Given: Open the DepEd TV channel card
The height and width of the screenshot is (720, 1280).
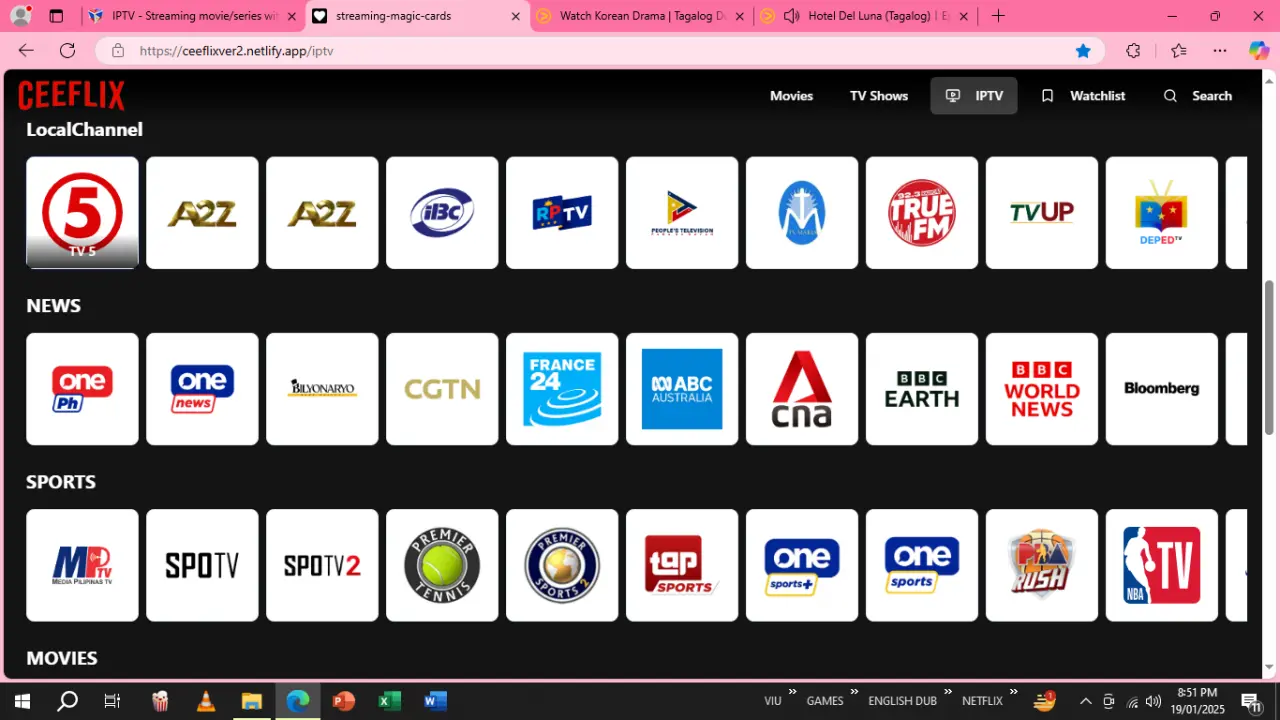Looking at the screenshot, I should 1162,213.
